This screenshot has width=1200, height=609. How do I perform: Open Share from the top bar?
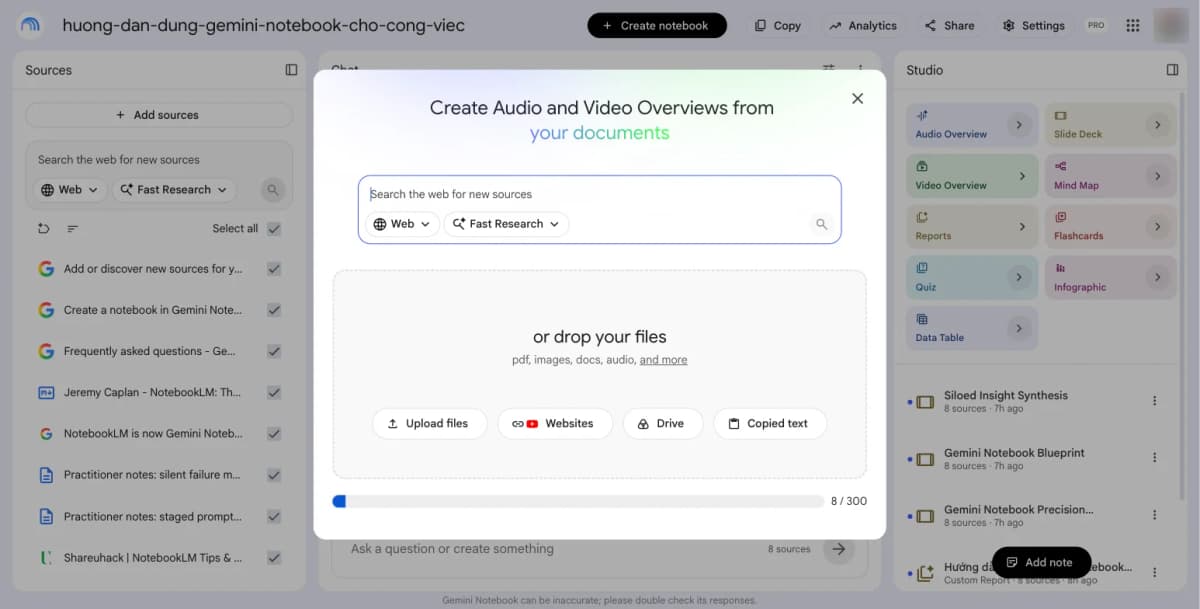[949, 25]
